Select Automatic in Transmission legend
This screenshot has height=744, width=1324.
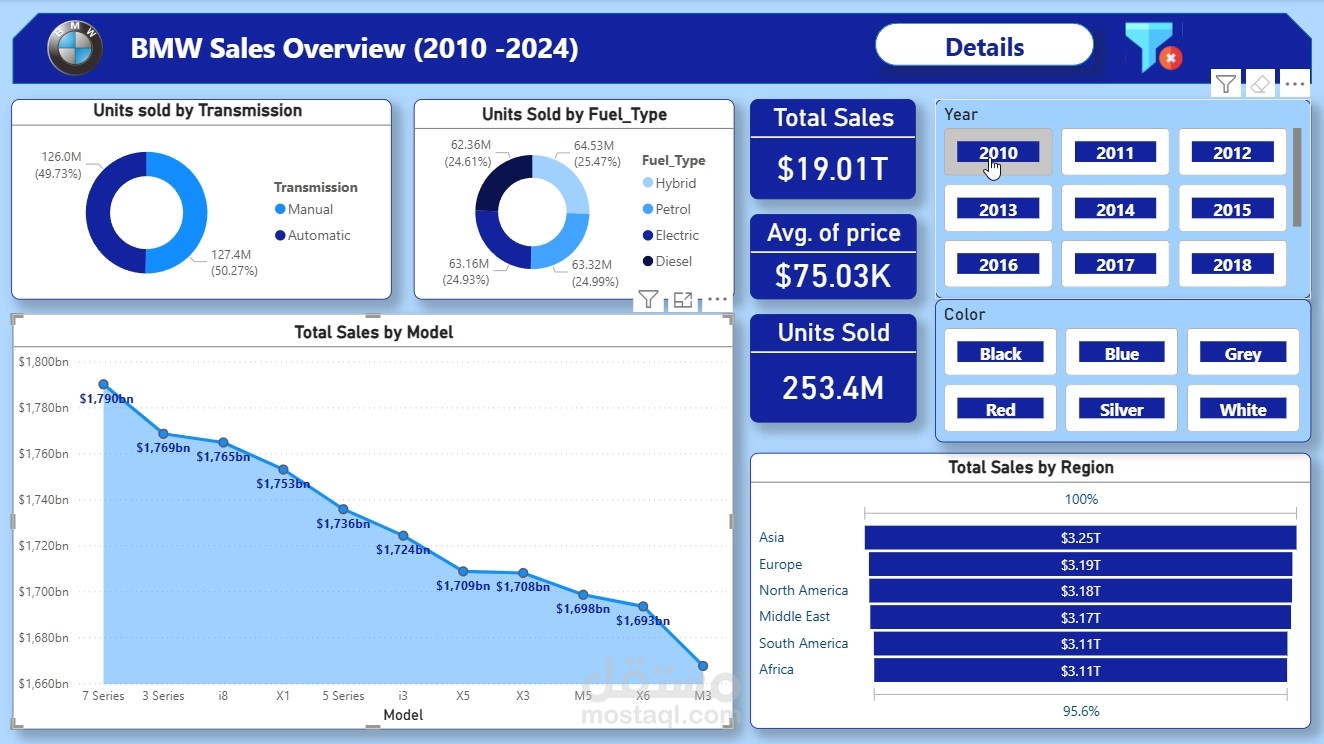[x=312, y=235]
